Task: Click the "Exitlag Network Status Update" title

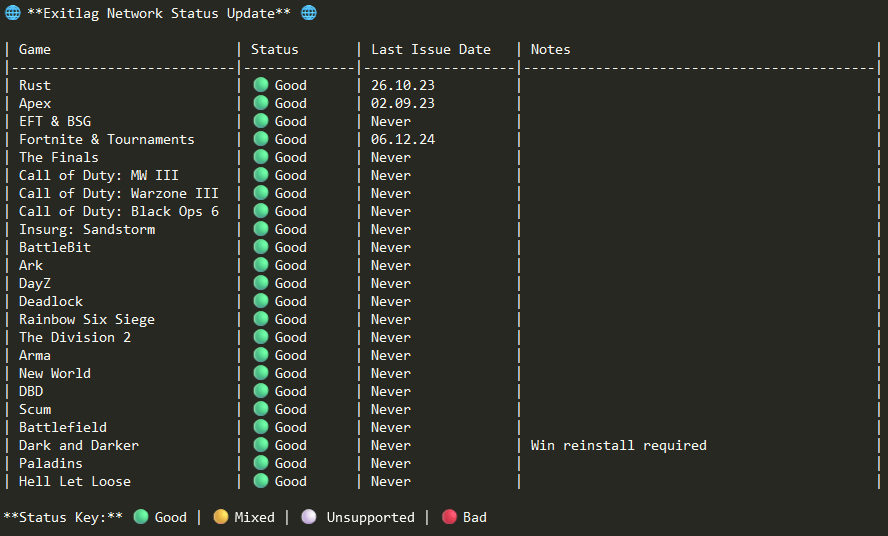Action: click(x=159, y=14)
